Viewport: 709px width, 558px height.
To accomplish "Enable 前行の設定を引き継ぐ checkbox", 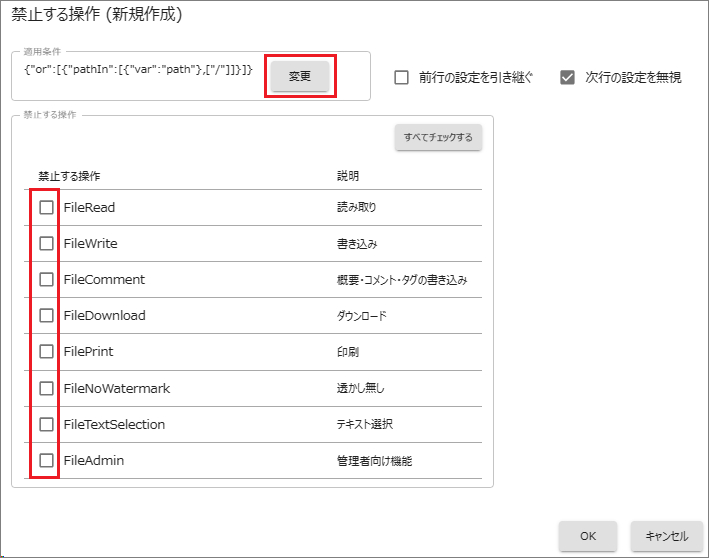I will [402, 77].
